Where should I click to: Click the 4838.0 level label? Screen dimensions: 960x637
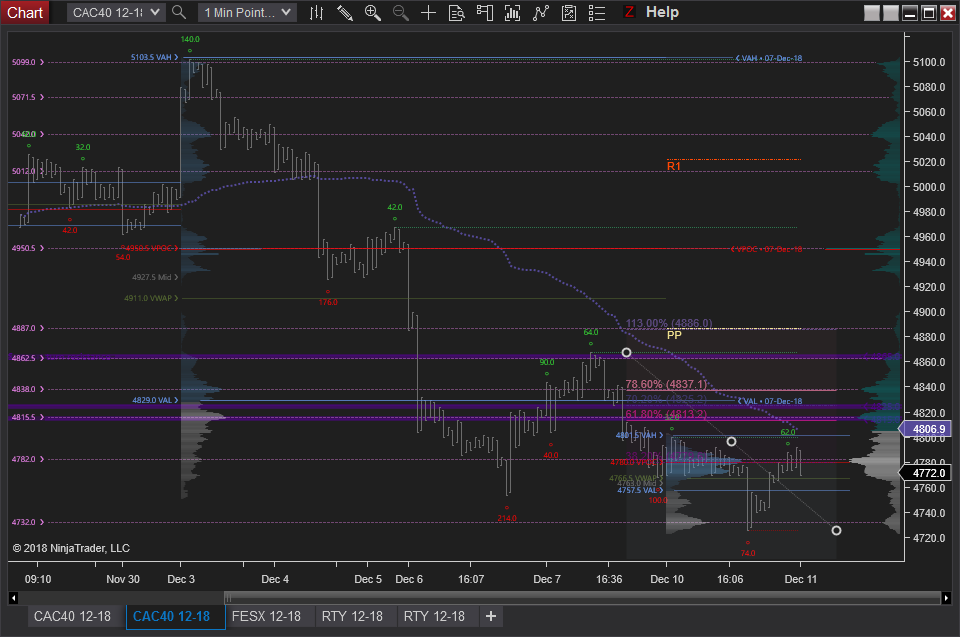[x=28, y=389]
